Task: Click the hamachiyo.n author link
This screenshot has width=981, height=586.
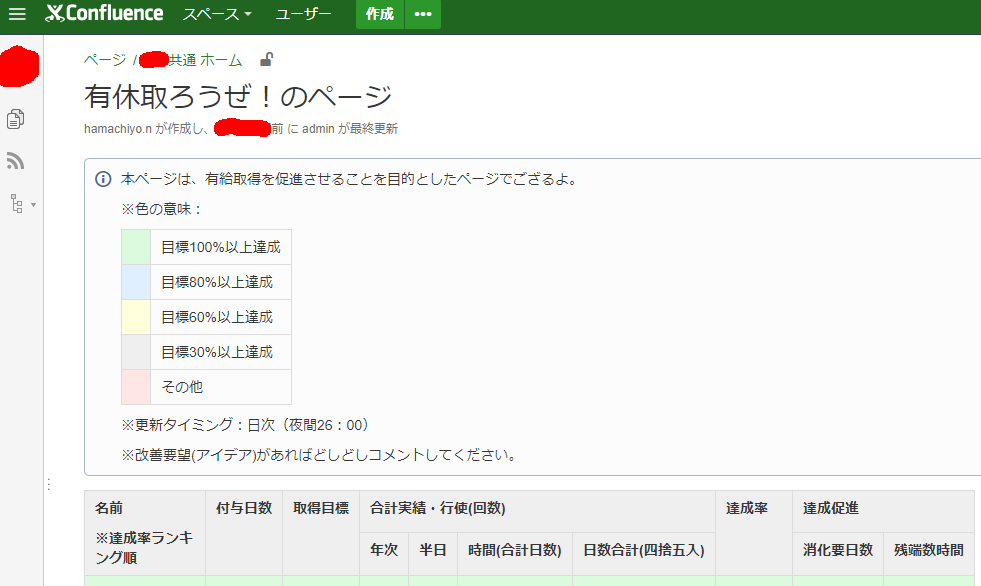Action: (x=118, y=129)
